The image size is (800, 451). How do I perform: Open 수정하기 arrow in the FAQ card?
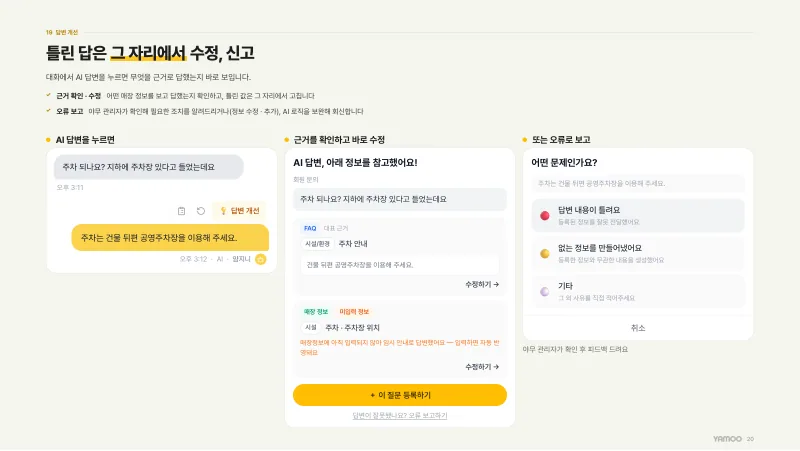pos(482,285)
